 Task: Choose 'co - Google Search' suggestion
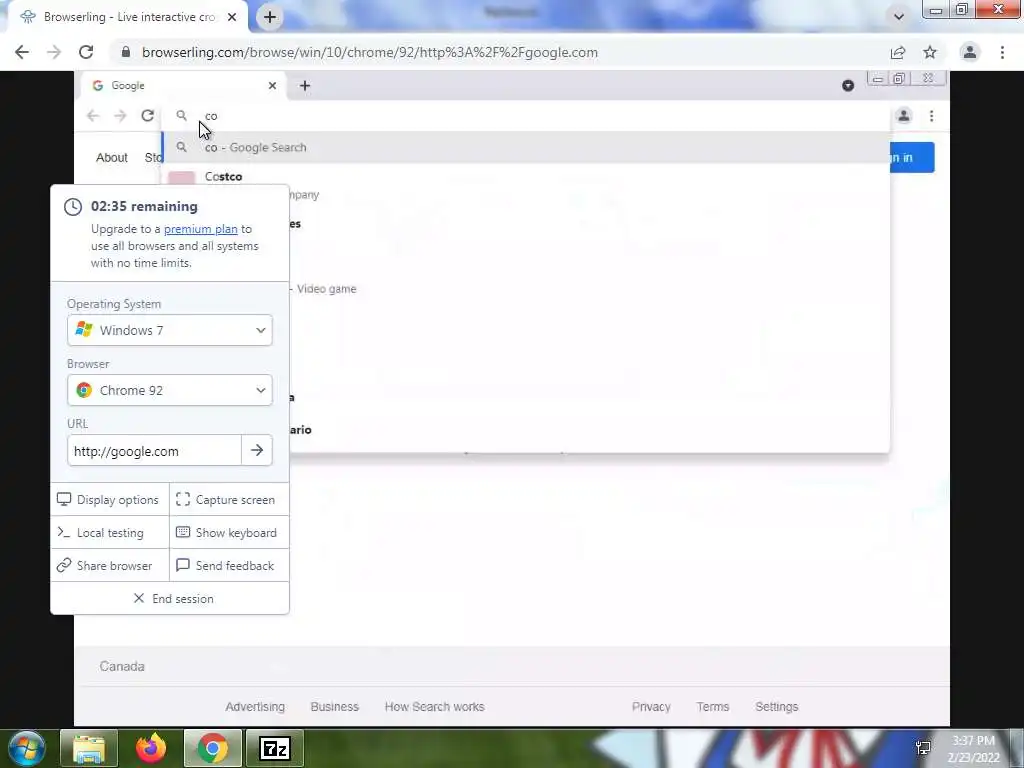(526, 147)
